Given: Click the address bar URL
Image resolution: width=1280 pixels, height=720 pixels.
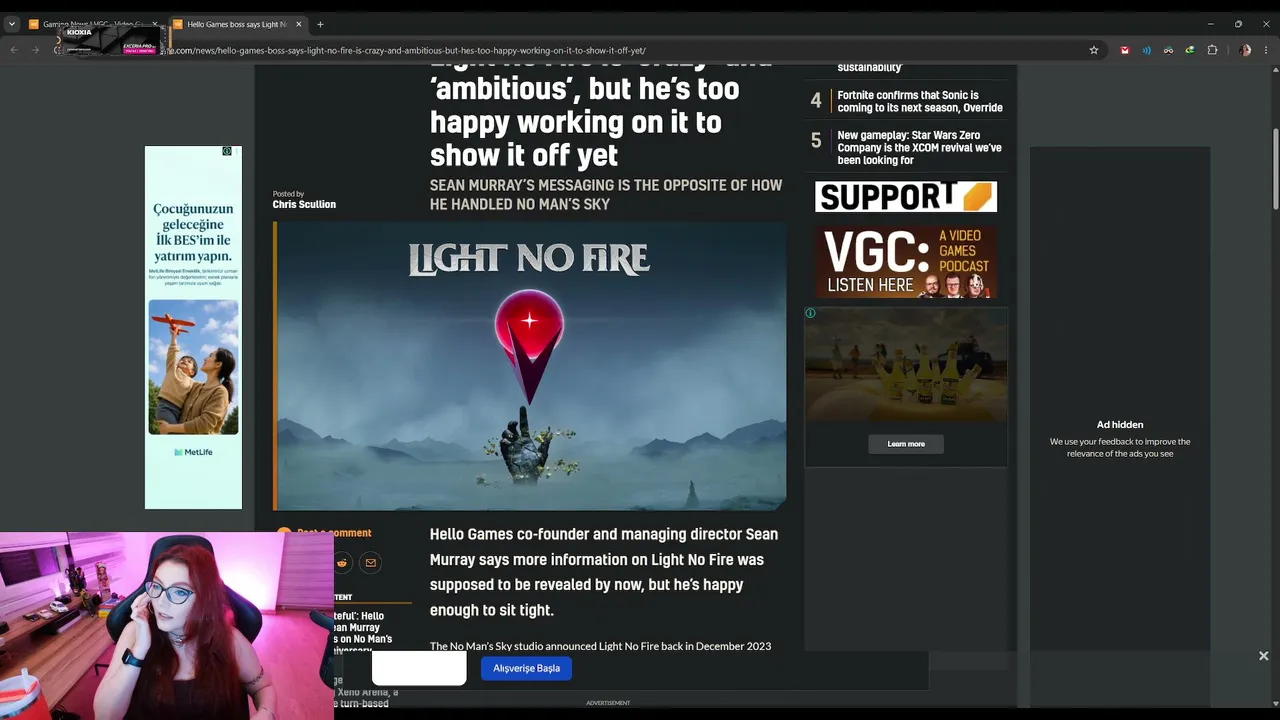Looking at the screenshot, I should click(x=410, y=50).
